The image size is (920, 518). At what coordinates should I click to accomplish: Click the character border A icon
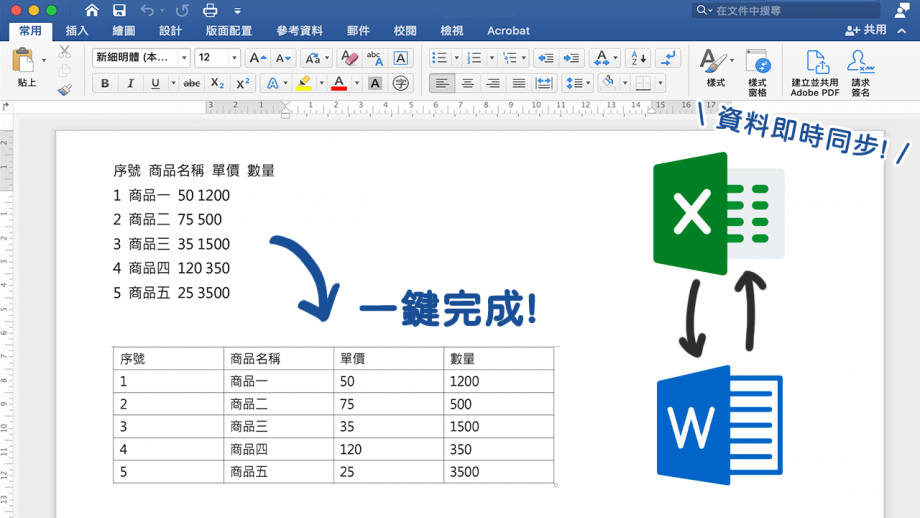click(401, 57)
